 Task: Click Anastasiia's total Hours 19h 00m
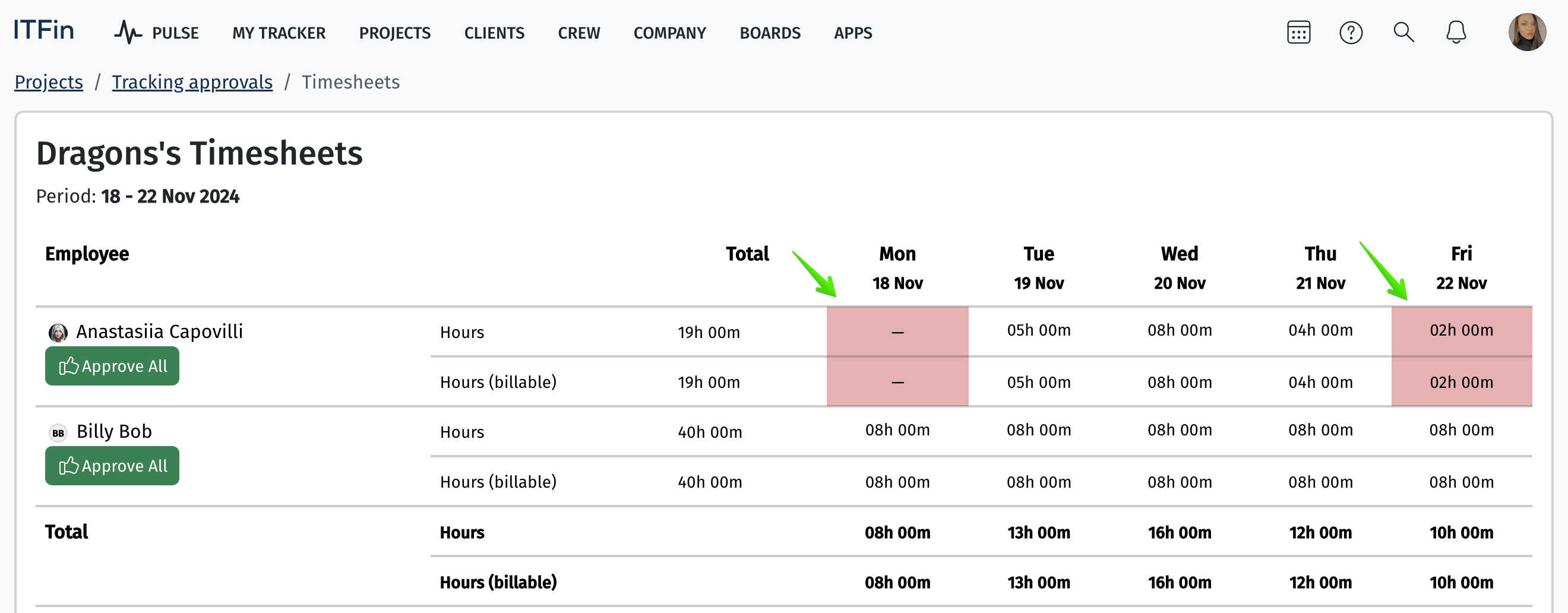pos(709,333)
